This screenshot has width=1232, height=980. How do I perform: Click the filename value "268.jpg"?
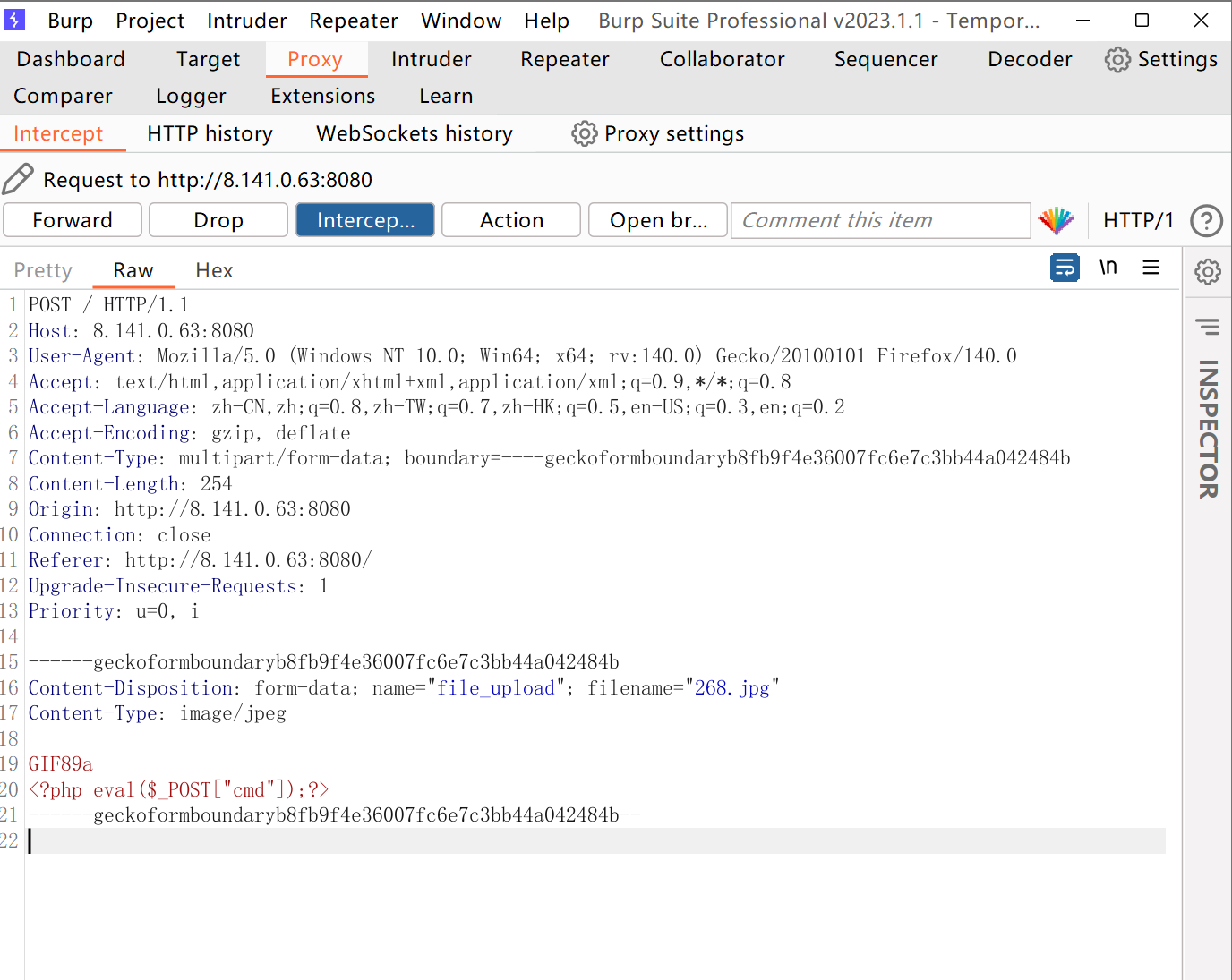731,688
